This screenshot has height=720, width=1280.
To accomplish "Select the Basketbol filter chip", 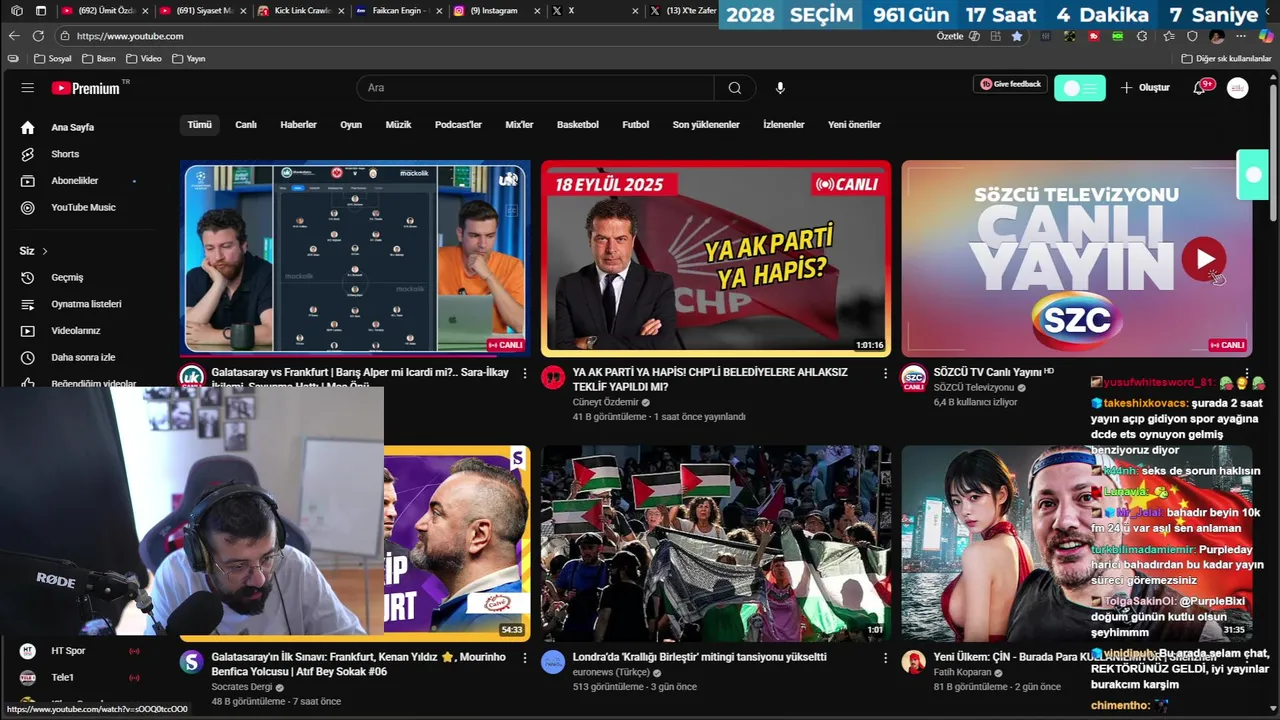I will tap(578, 125).
